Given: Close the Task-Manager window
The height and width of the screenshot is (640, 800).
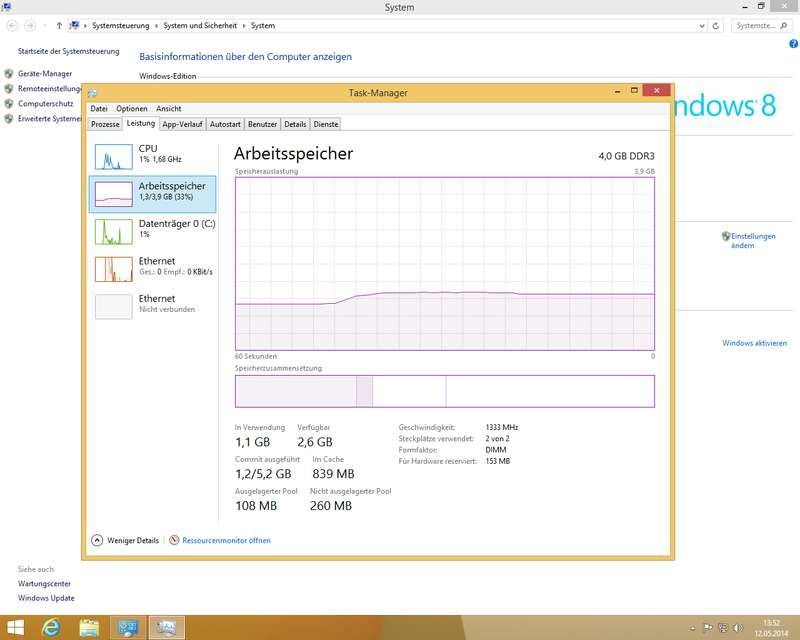Looking at the screenshot, I should coord(657,90).
